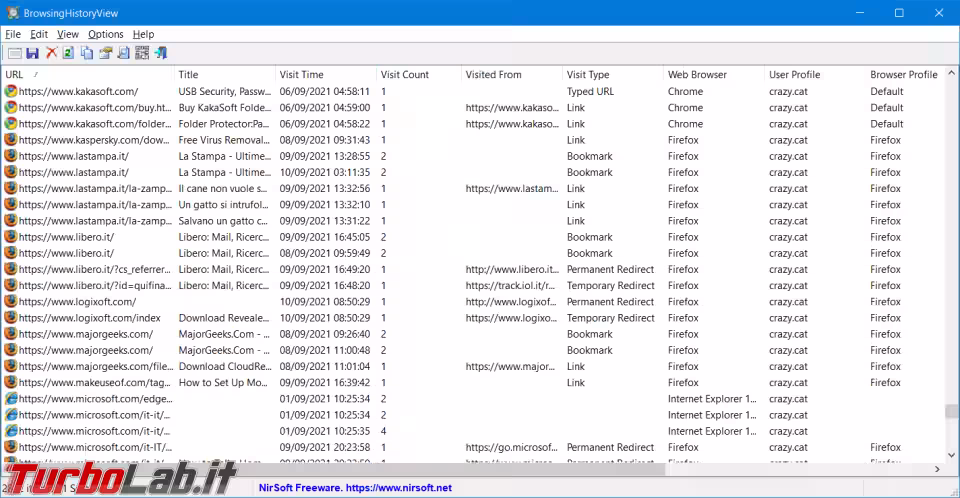This screenshot has width=960, height=498.
Task: Open the View menu
Action: [x=67, y=34]
